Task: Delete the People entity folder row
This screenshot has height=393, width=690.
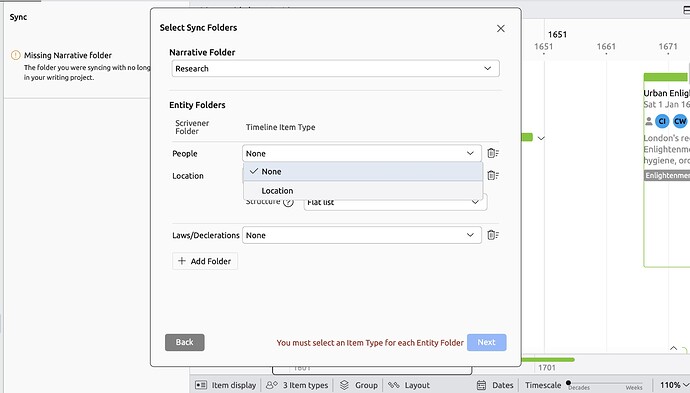Action: click(493, 153)
